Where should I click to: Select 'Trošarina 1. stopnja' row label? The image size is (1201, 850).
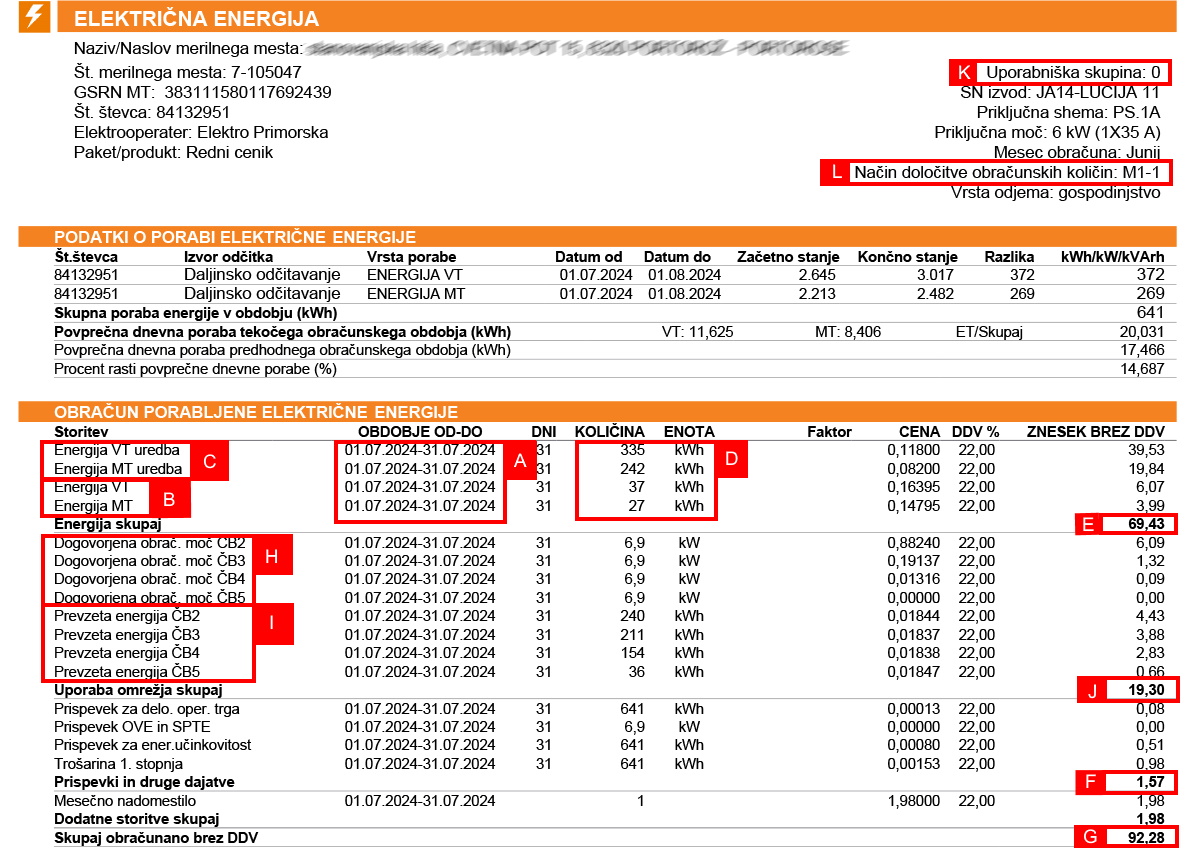pos(119,763)
